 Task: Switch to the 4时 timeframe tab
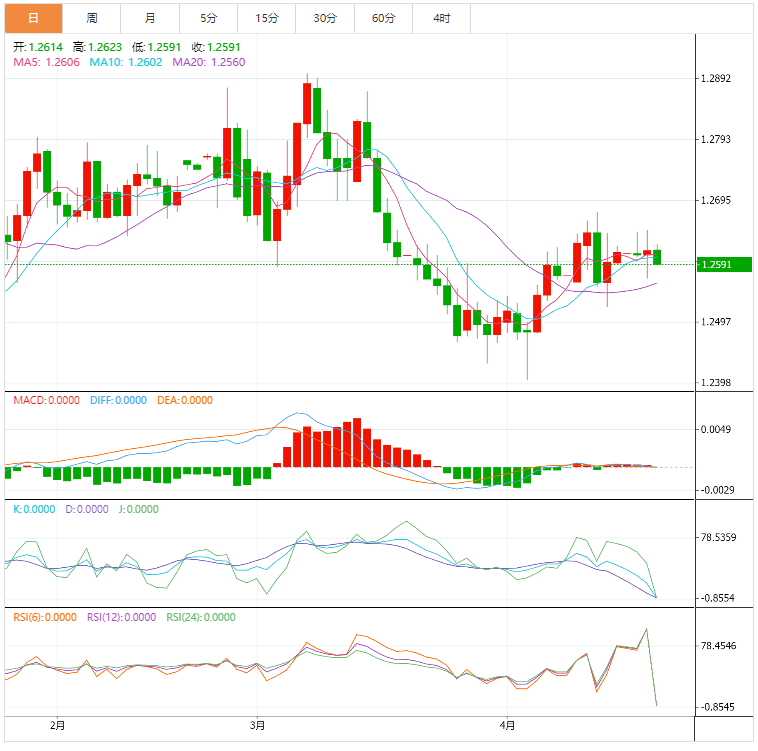click(441, 18)
